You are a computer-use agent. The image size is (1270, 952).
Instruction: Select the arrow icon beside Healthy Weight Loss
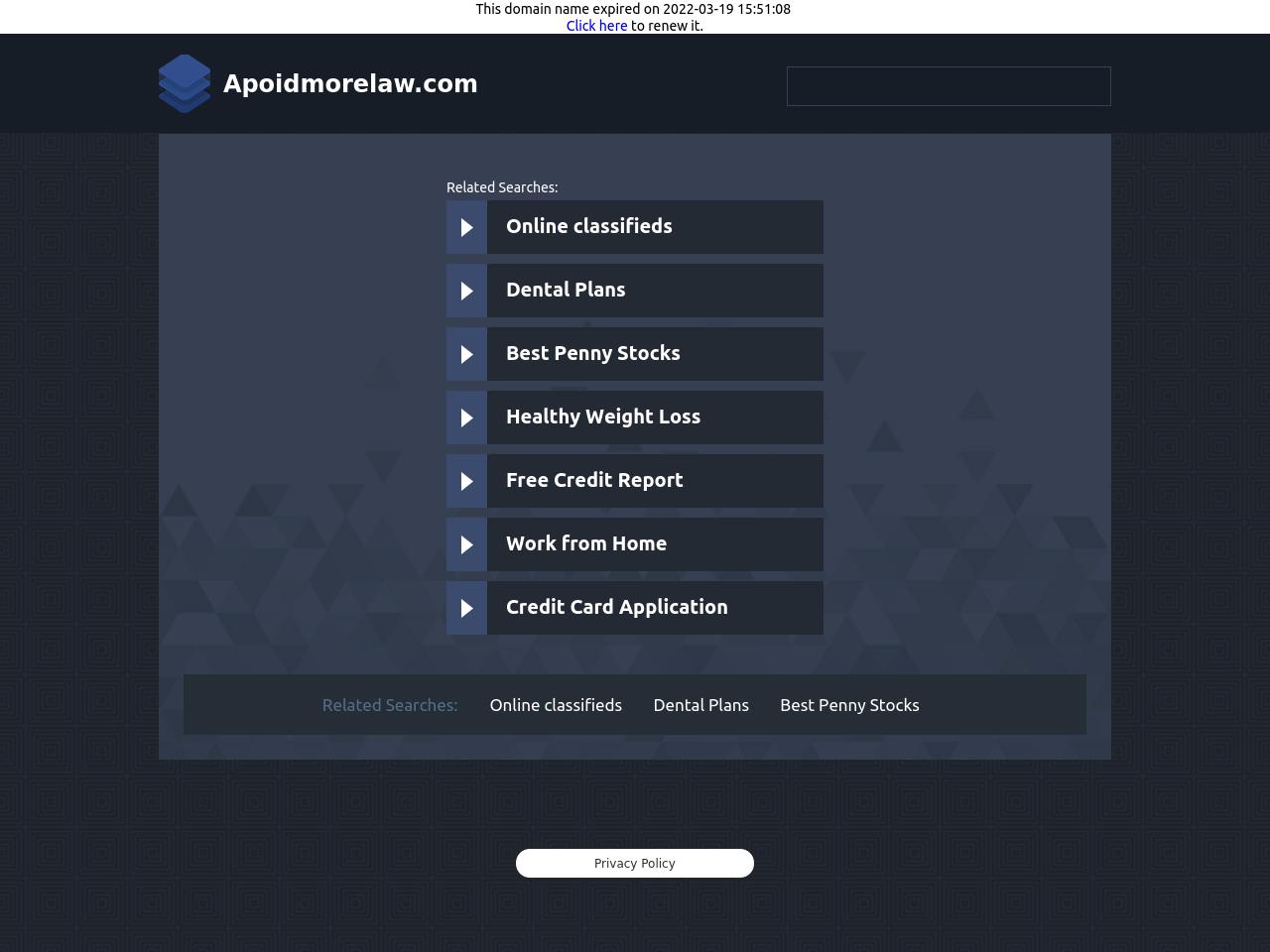(x=466, y=417)
